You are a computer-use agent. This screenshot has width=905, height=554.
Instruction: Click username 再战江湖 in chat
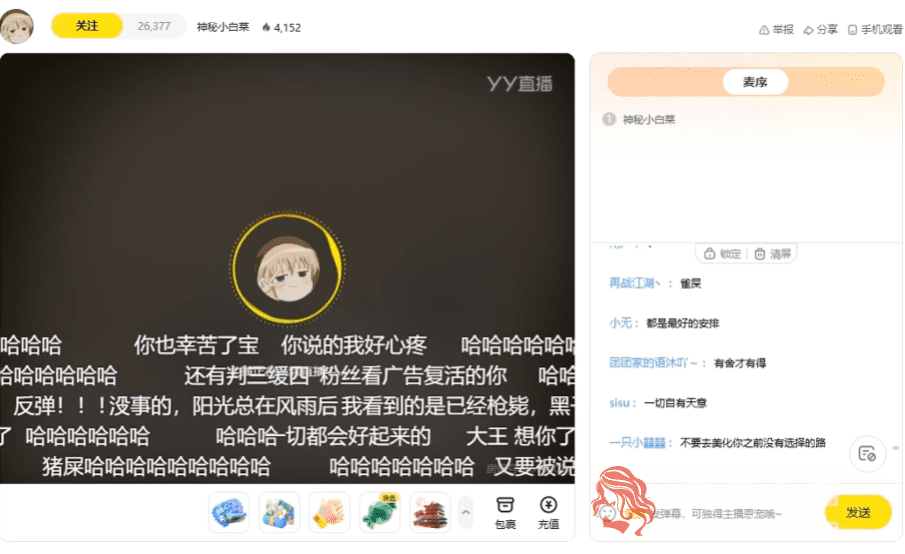click(x=634, y=283)
